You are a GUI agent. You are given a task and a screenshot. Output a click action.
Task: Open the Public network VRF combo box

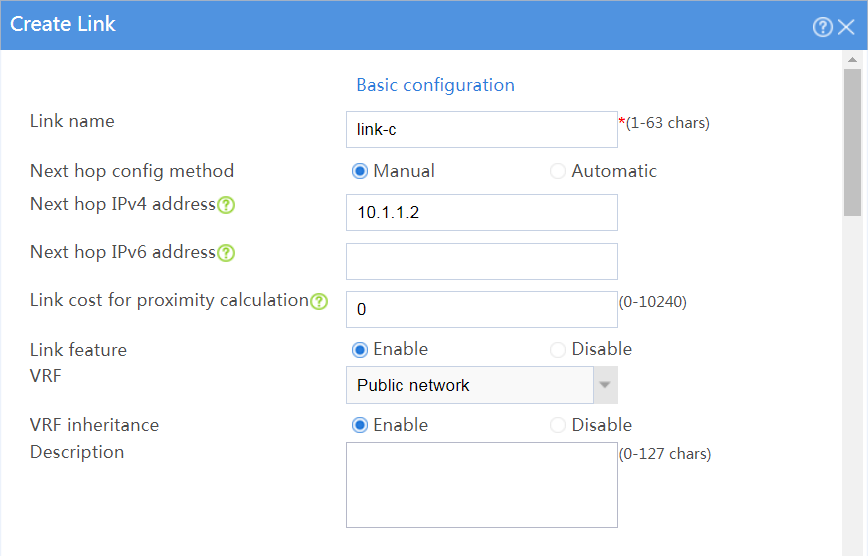click(x=470, y=385)
